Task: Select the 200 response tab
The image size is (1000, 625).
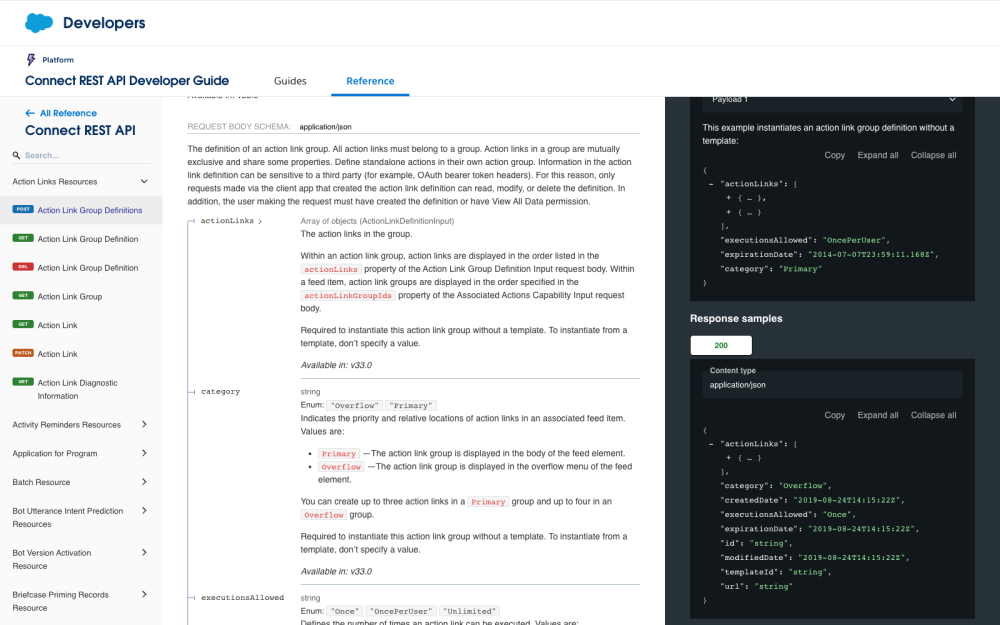Action: (721, 345)
